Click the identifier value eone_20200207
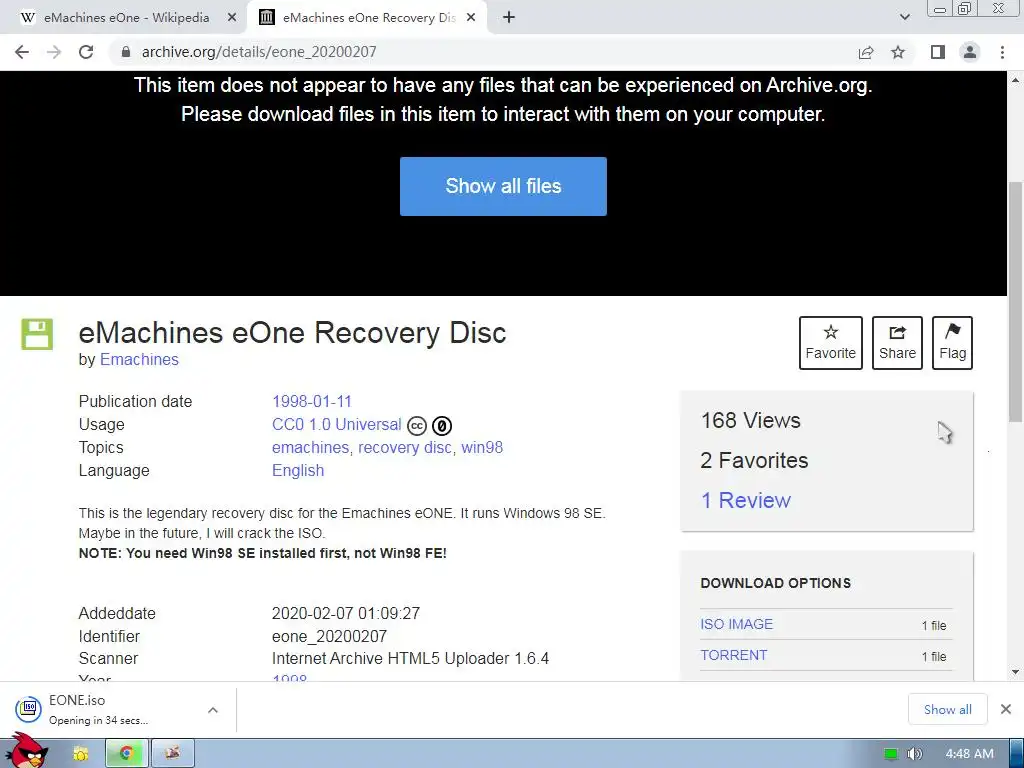Viewport: 1024px width, 768px height. pos(329,636)
